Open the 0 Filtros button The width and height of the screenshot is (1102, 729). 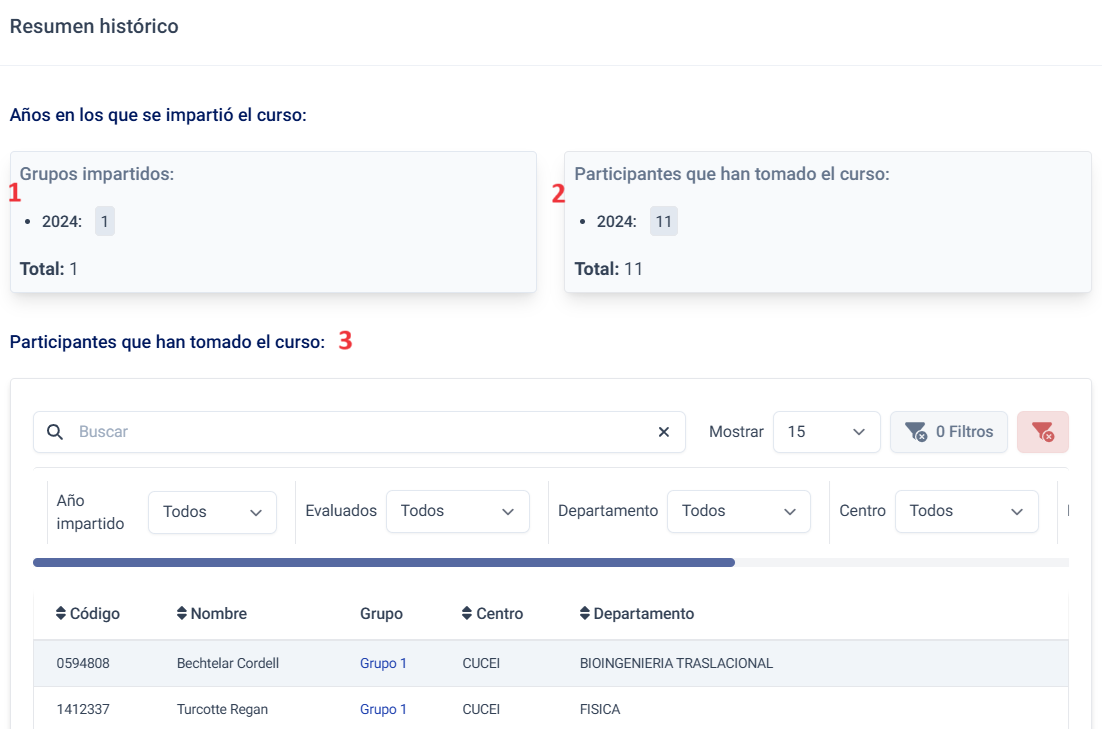(x=948, y=432)
